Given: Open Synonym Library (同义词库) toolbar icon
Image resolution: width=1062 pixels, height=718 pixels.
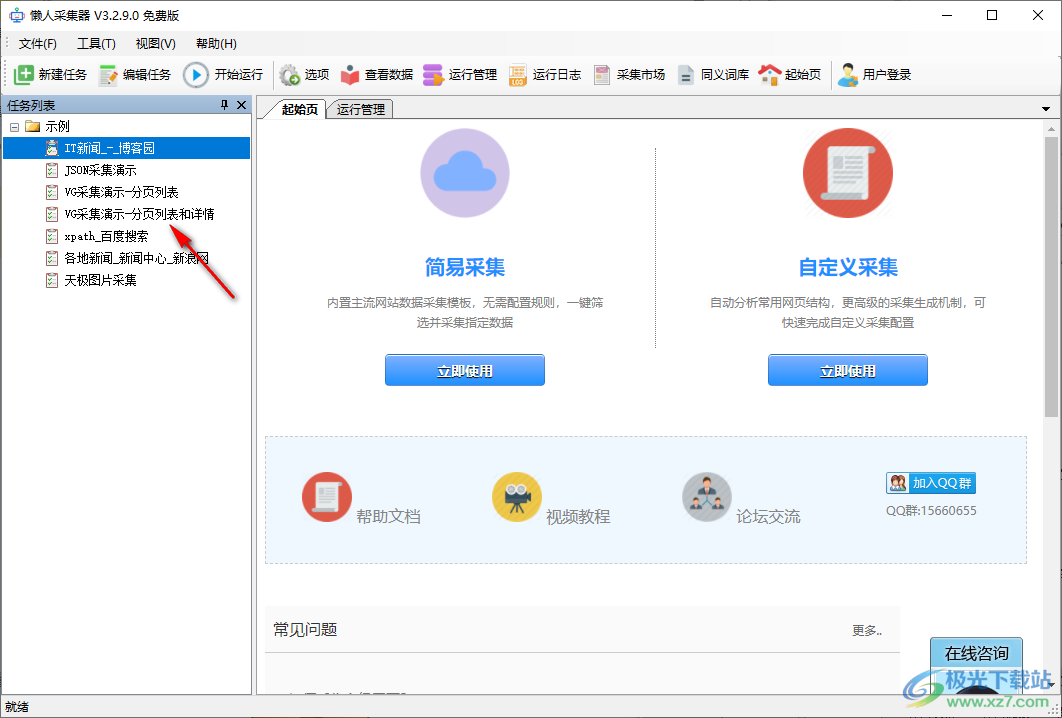Looking at the screenshot, I should 685,75.
